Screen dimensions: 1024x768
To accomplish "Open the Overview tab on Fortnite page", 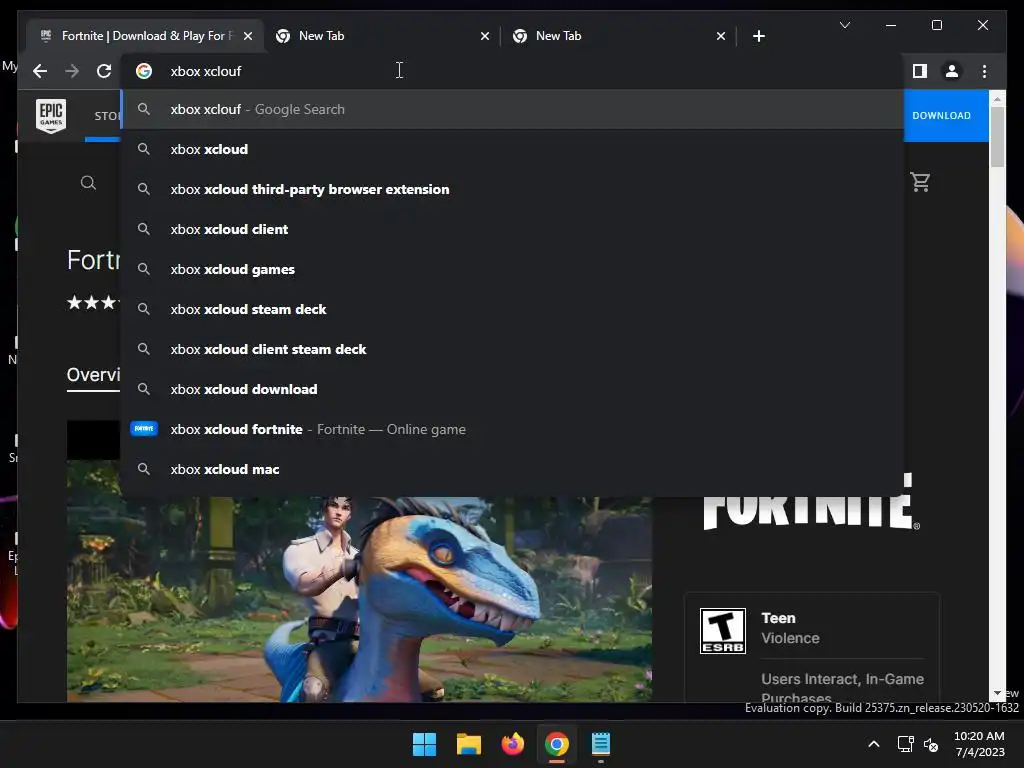I will [93, 375].
